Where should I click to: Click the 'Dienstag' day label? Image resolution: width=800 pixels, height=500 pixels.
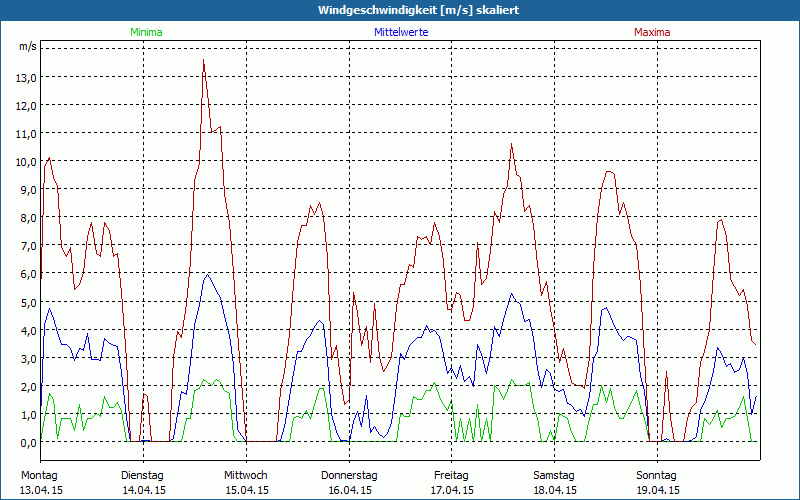point(142,476)
